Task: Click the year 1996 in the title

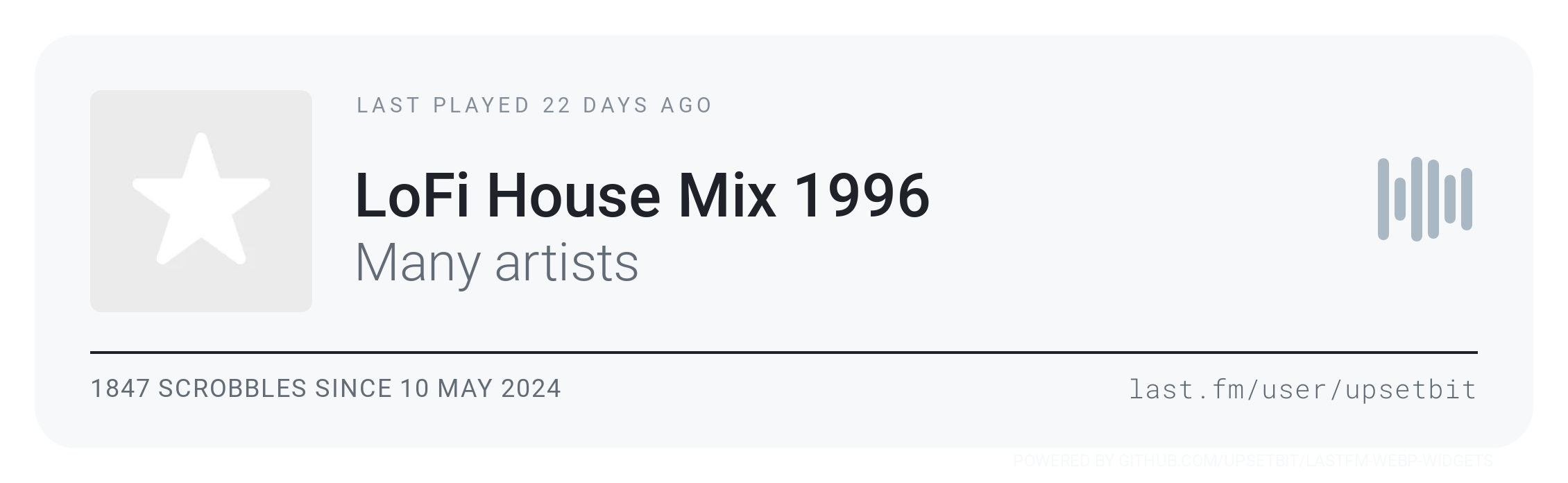Action: 861,196
